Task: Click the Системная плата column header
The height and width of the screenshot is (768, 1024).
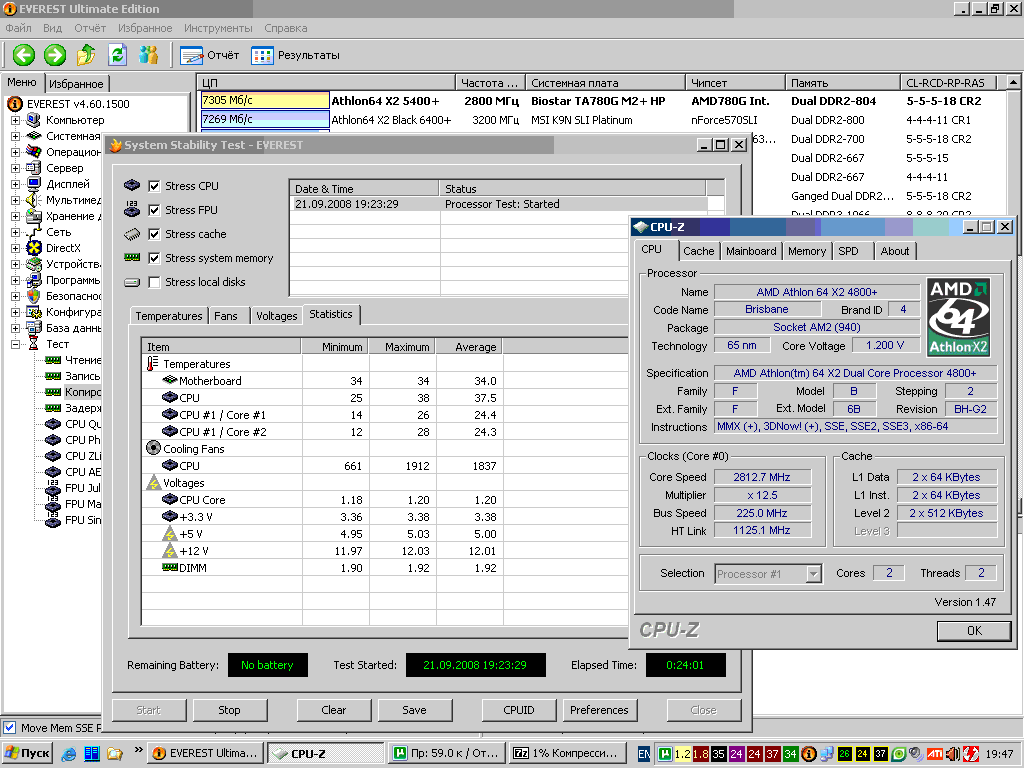Action: (605, 83)
